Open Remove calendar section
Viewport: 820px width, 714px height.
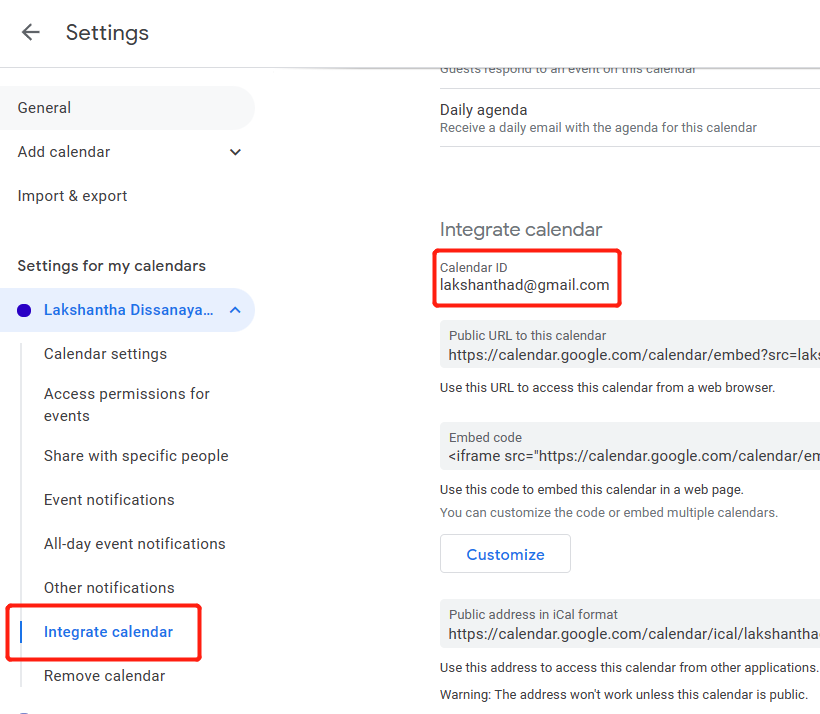coord(104,676)
